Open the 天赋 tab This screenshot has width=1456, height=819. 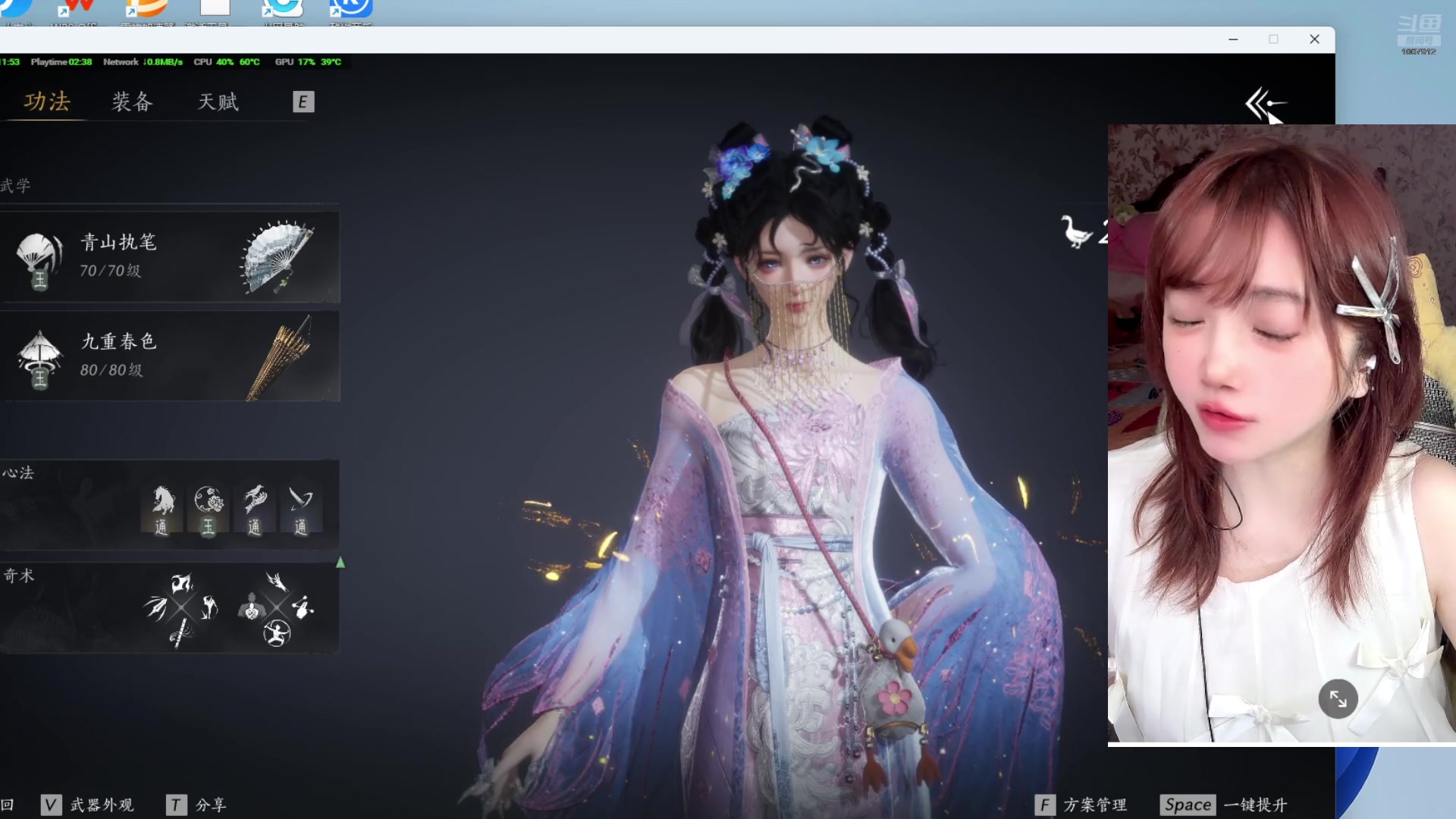pyautogui.click(x=218, y=102)
